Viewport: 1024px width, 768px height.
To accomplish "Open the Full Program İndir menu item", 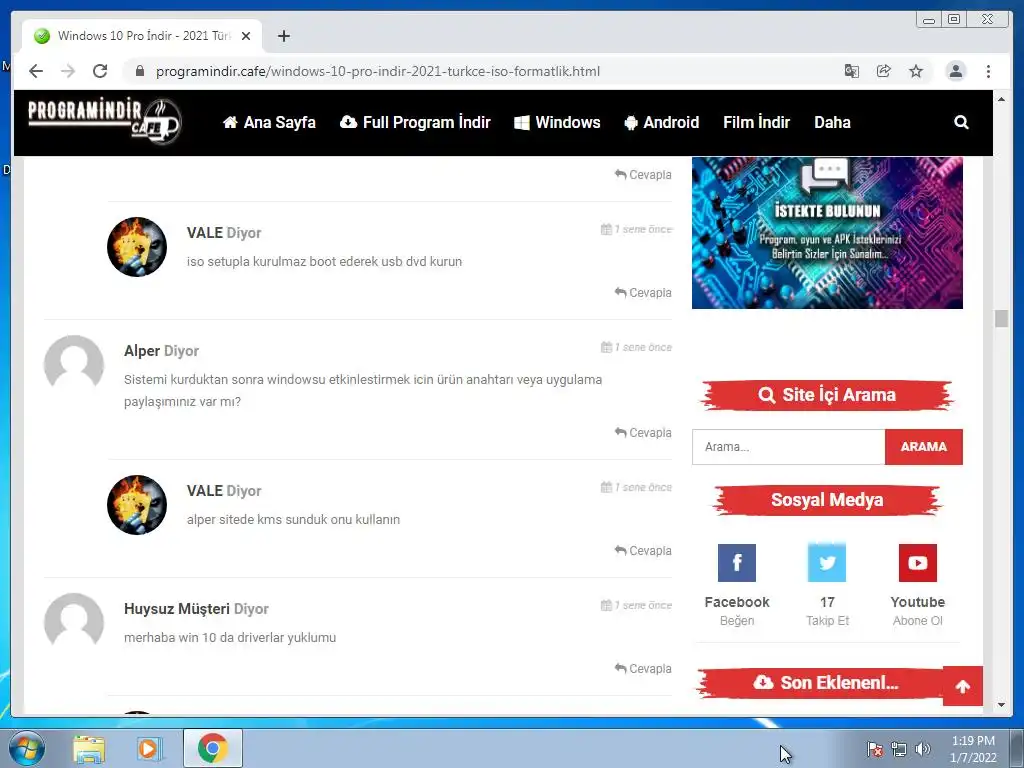I will pyautogui.click(x=415, y=122).
